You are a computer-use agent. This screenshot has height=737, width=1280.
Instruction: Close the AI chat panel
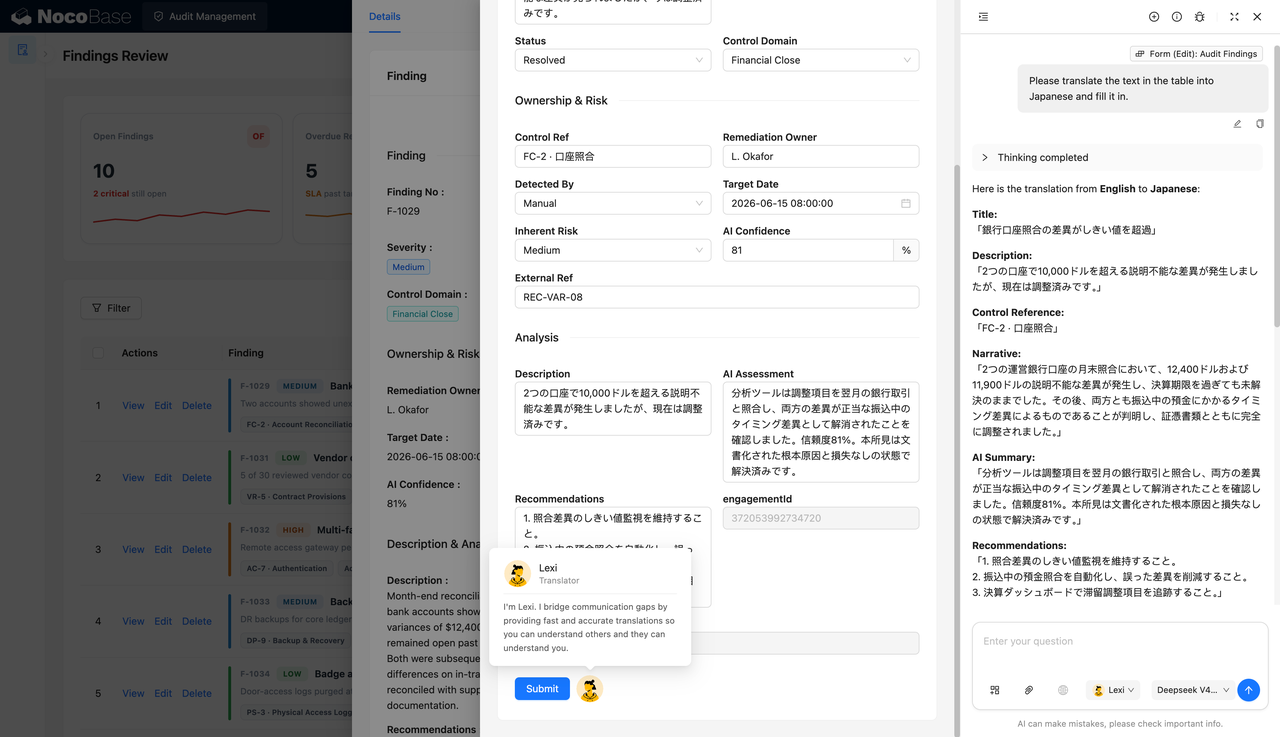tap(1257, 17)
